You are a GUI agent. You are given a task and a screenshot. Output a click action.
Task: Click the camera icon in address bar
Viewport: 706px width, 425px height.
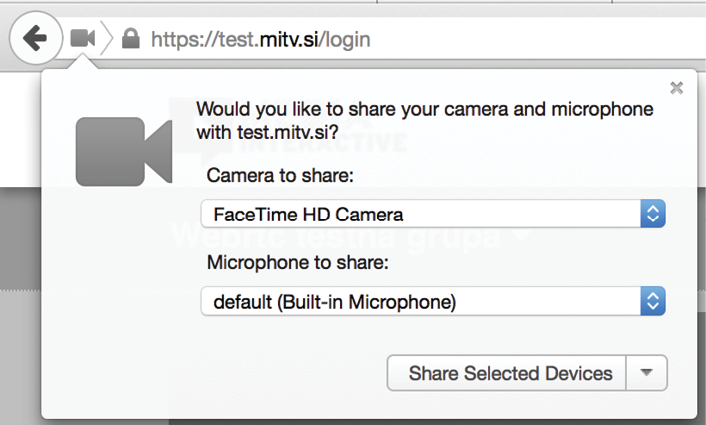point(83,39)
